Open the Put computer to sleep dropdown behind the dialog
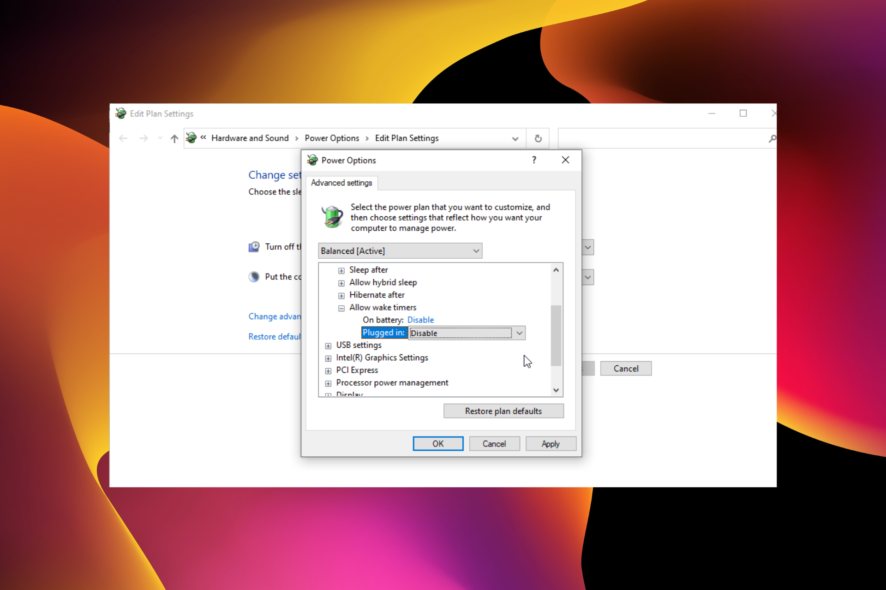Image resolution: width=886 pixels, height=590 pixels. 588,277
